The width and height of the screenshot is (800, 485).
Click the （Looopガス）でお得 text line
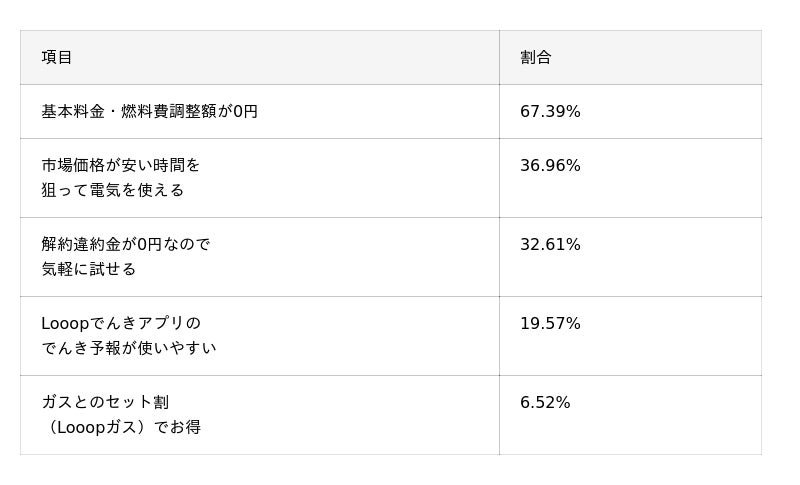pyautogui.click(x=121, y=427)
